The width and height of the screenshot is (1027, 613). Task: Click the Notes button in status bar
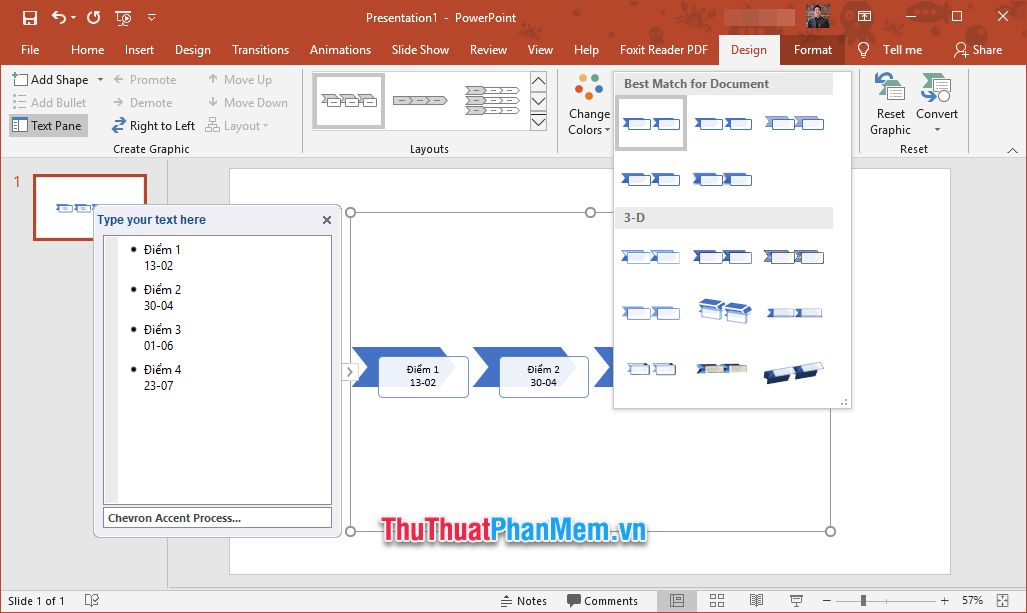(x=524, y=600)
